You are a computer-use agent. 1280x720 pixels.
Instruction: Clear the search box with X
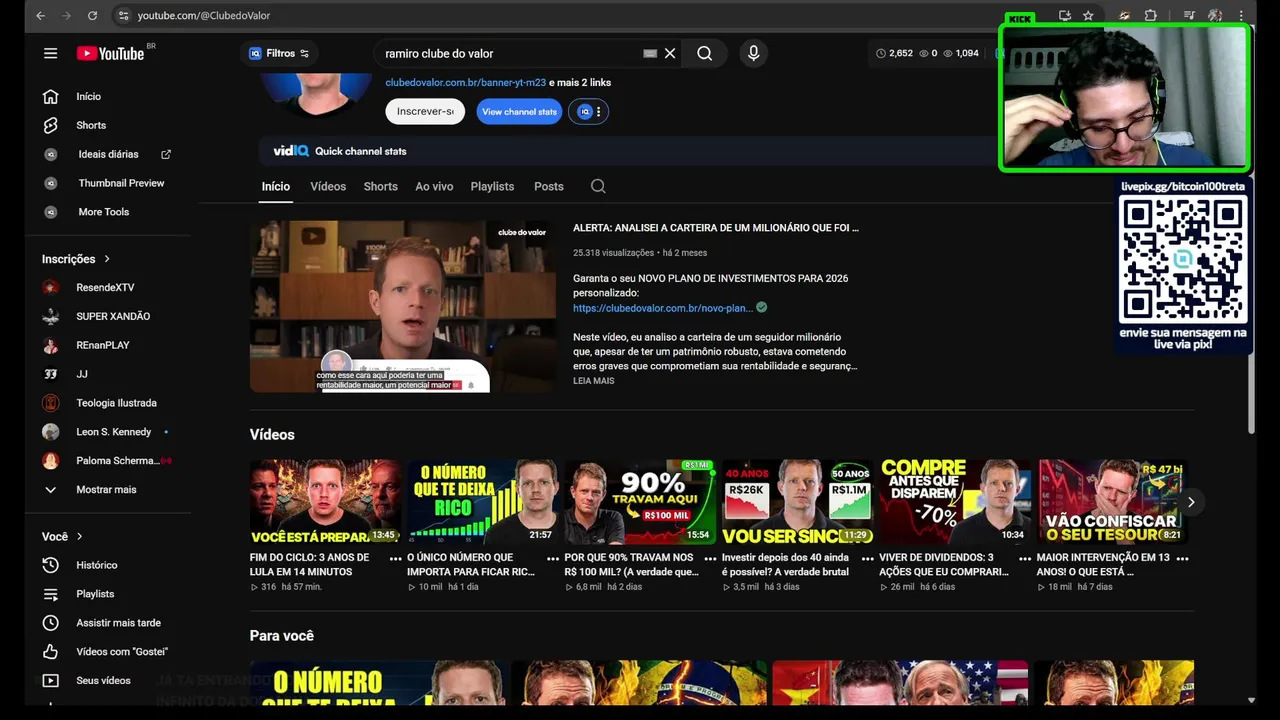point(670,53)
